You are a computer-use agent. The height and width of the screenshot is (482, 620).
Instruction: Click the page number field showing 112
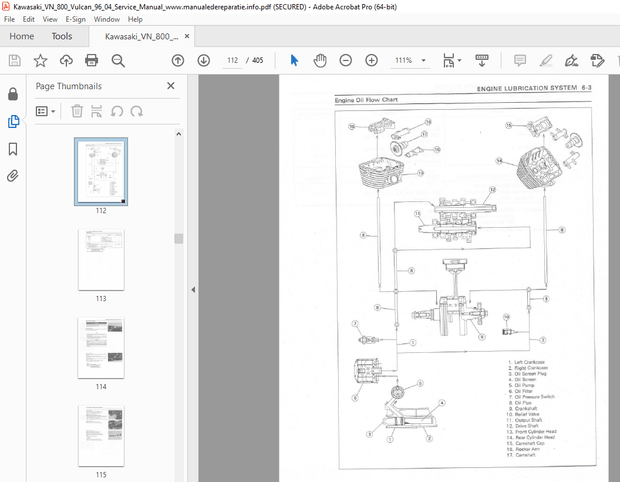coord(232,60)
